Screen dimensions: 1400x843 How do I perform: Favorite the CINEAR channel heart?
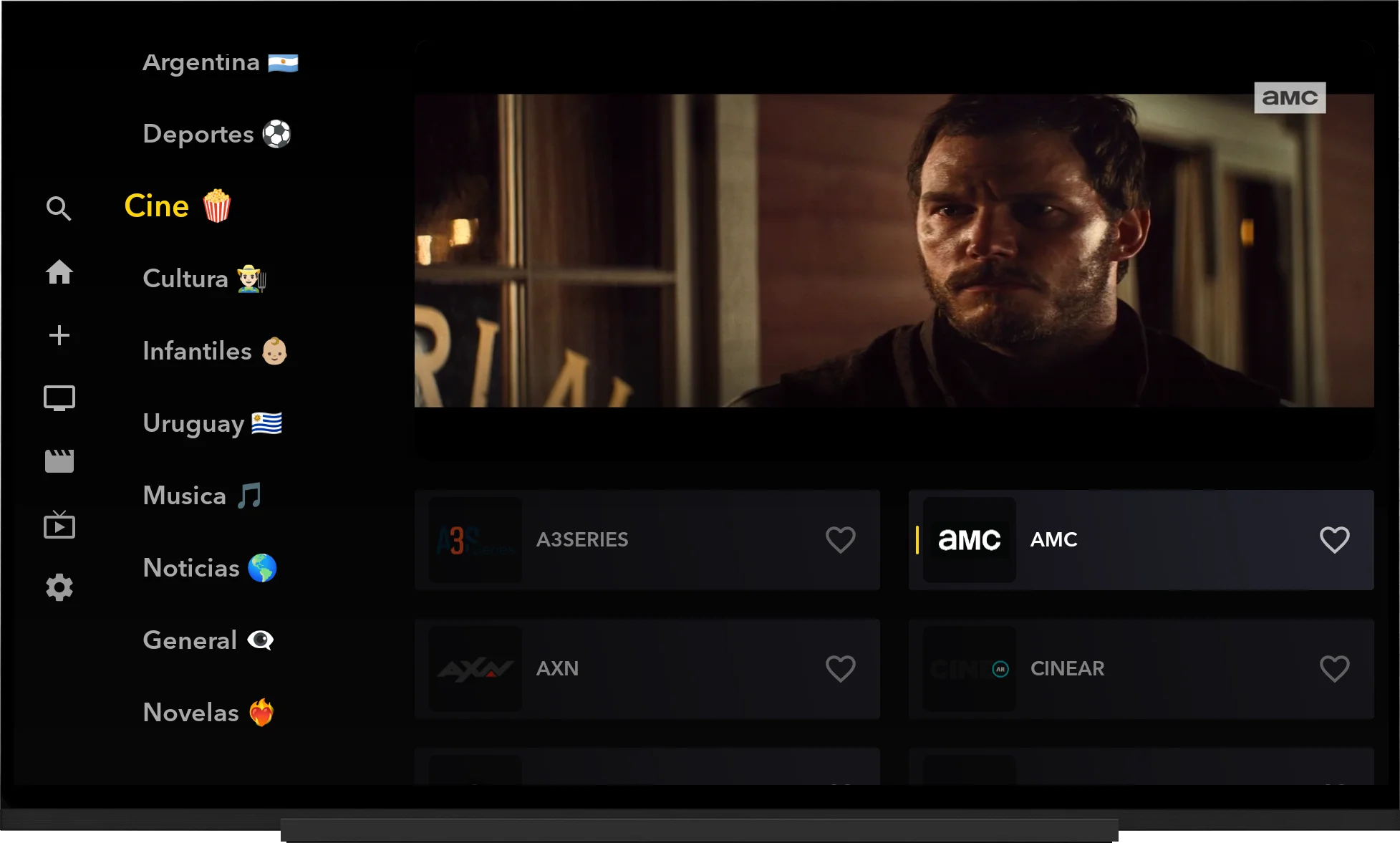click(1335, 669)
